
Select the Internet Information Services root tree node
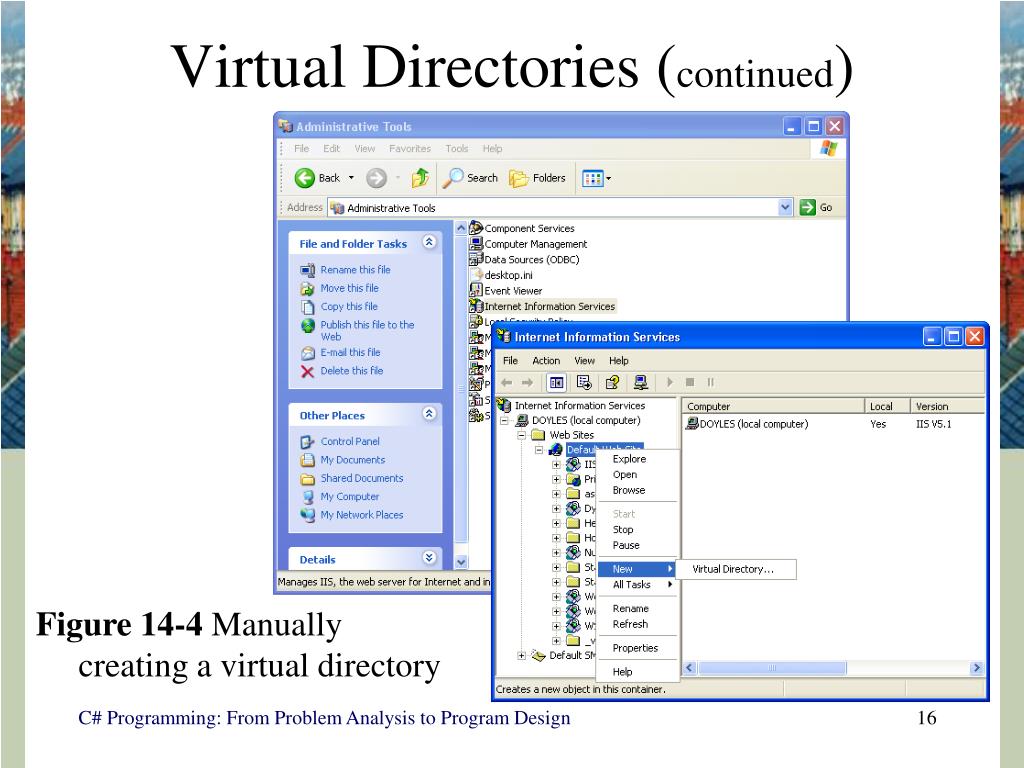click(x=571, y=406)
